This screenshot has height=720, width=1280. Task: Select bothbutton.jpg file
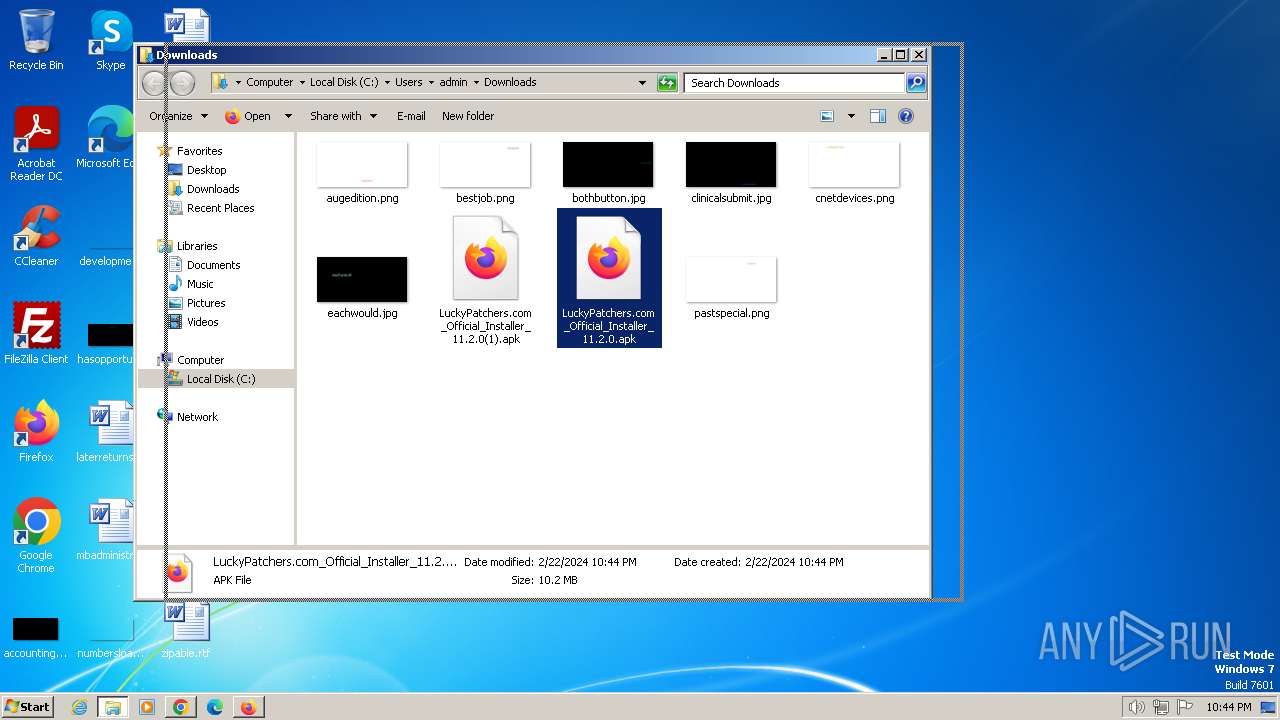coord(608,173)
